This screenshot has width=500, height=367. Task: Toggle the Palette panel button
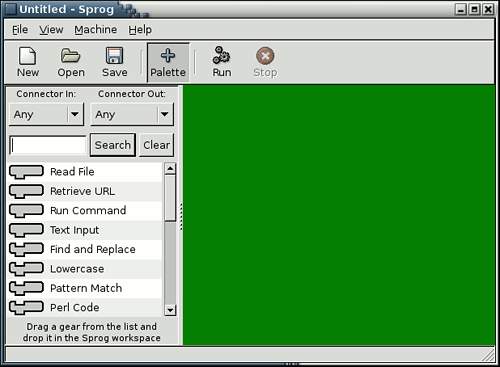[x=168, y=63]
